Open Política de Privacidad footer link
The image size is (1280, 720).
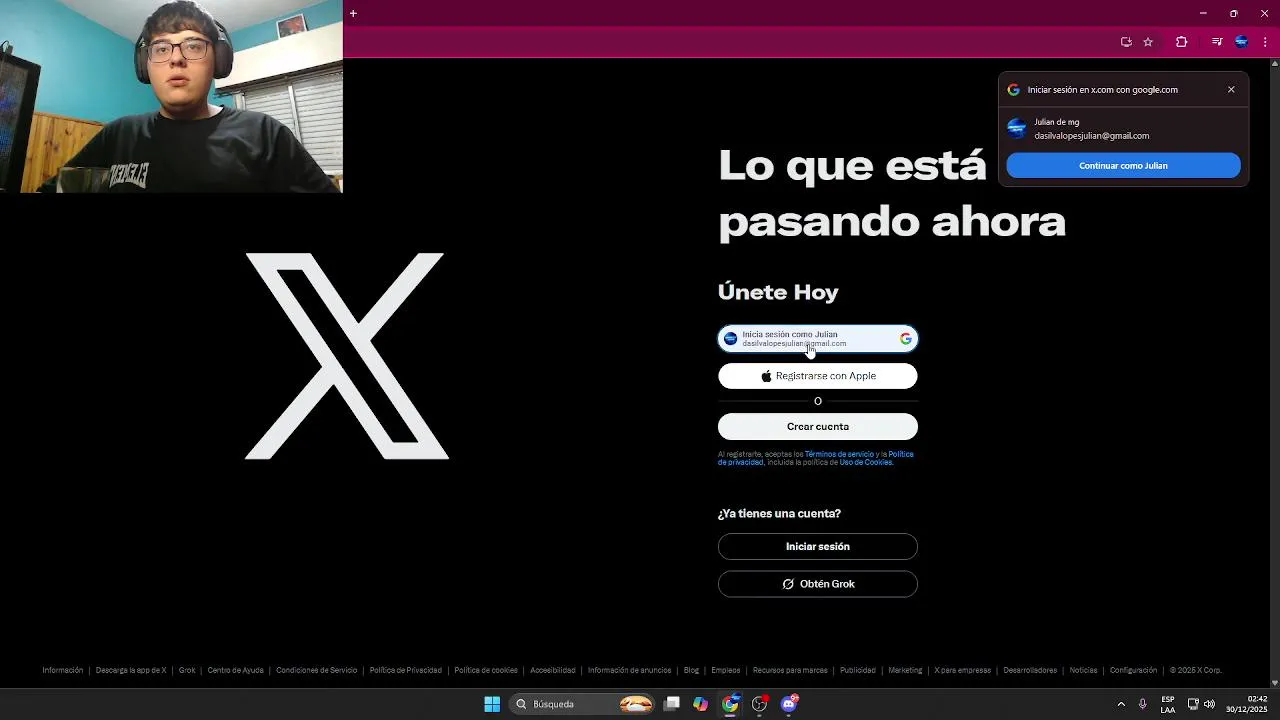click(405, 670)
